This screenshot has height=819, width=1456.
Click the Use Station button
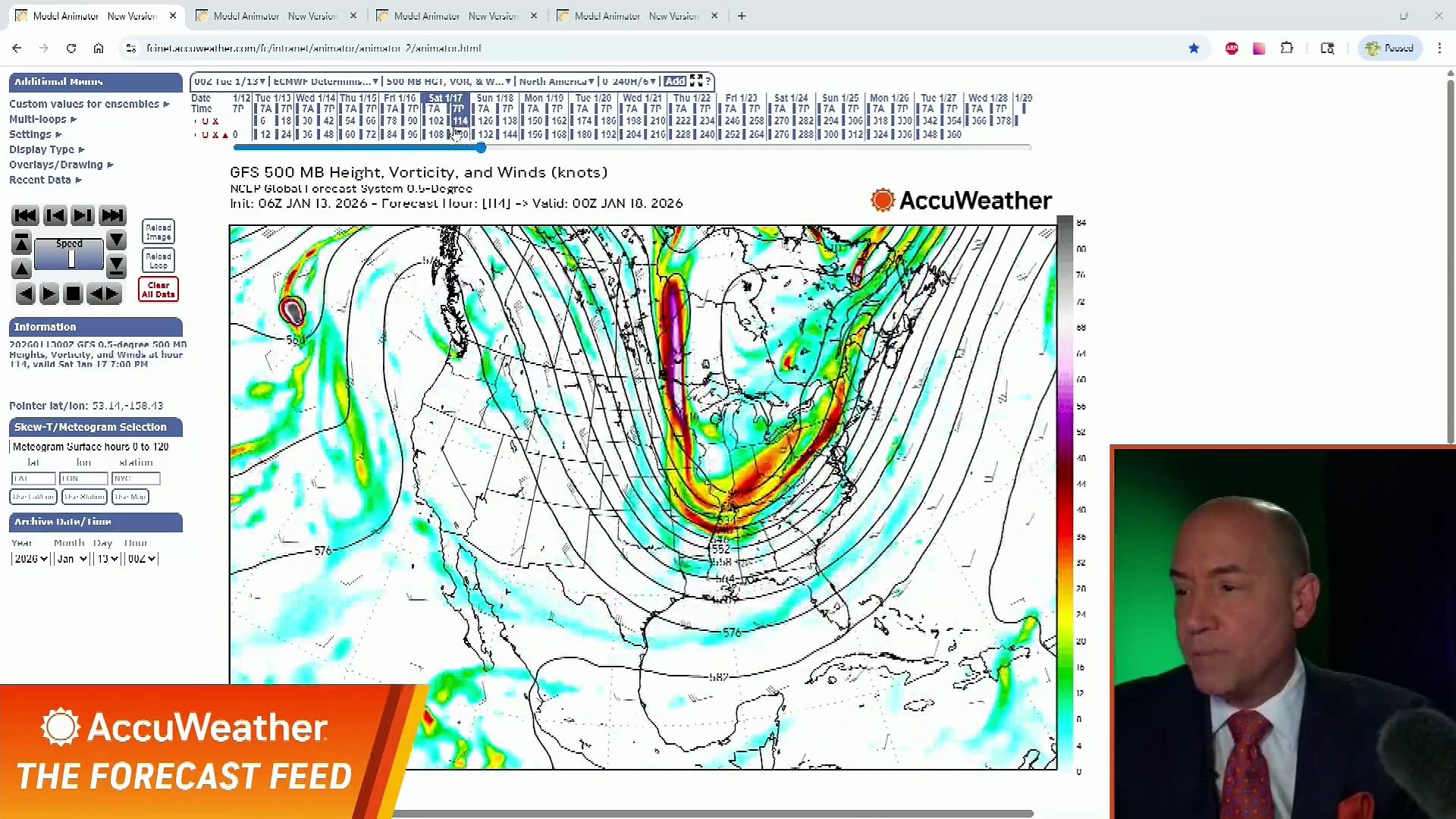[x=83, y=497]
